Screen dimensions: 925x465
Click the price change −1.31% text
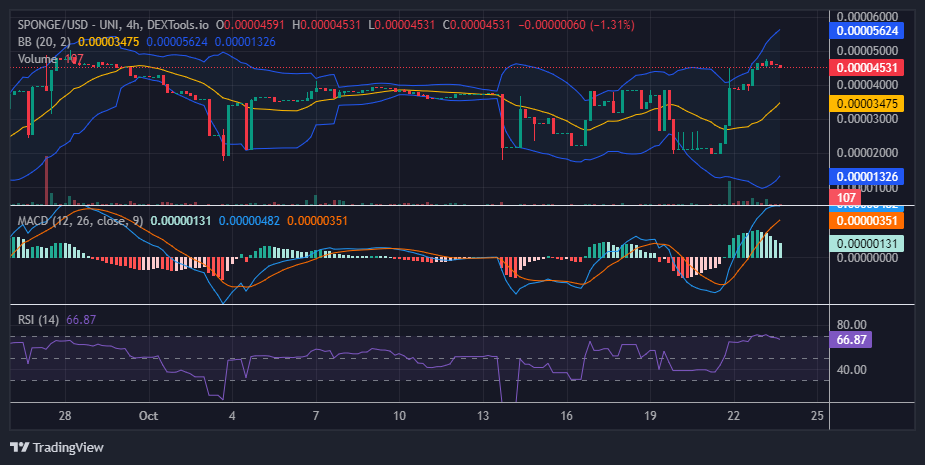tap(612, 25)
